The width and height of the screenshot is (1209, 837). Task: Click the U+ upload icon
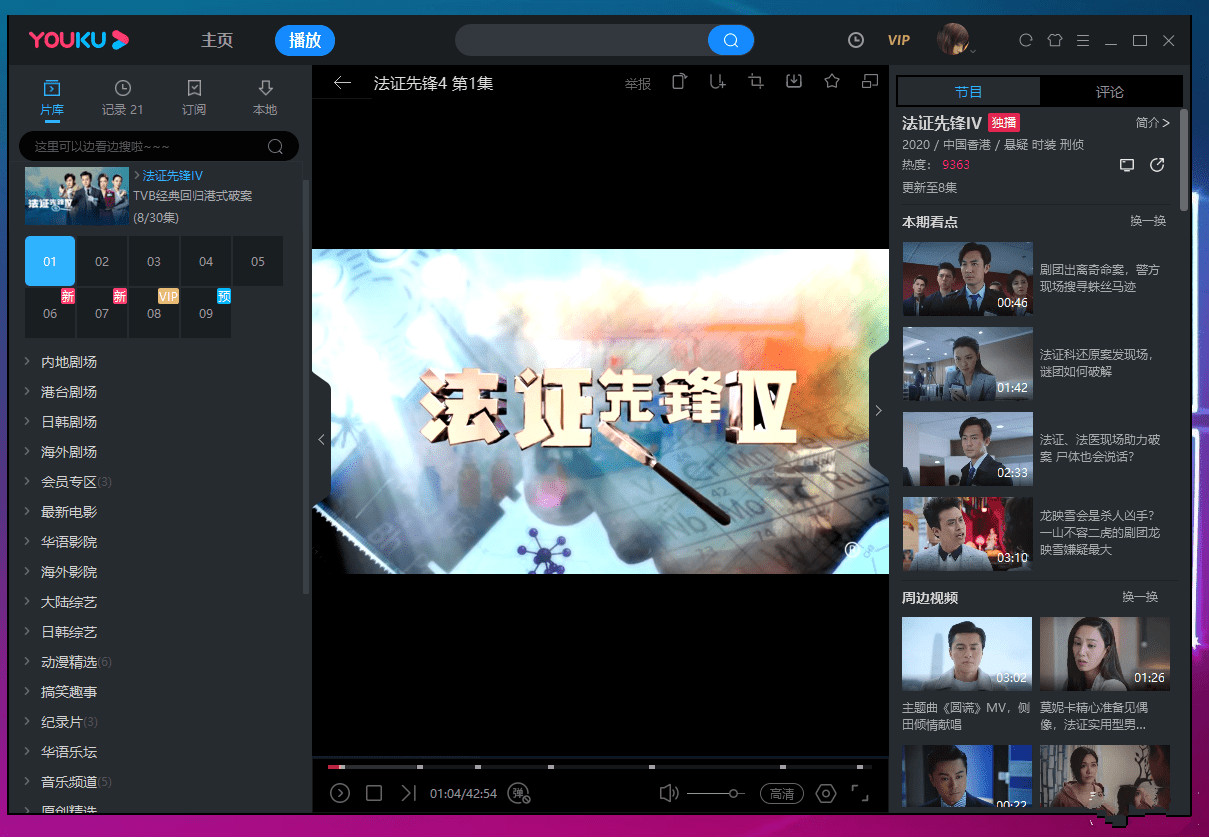(717, 81)
